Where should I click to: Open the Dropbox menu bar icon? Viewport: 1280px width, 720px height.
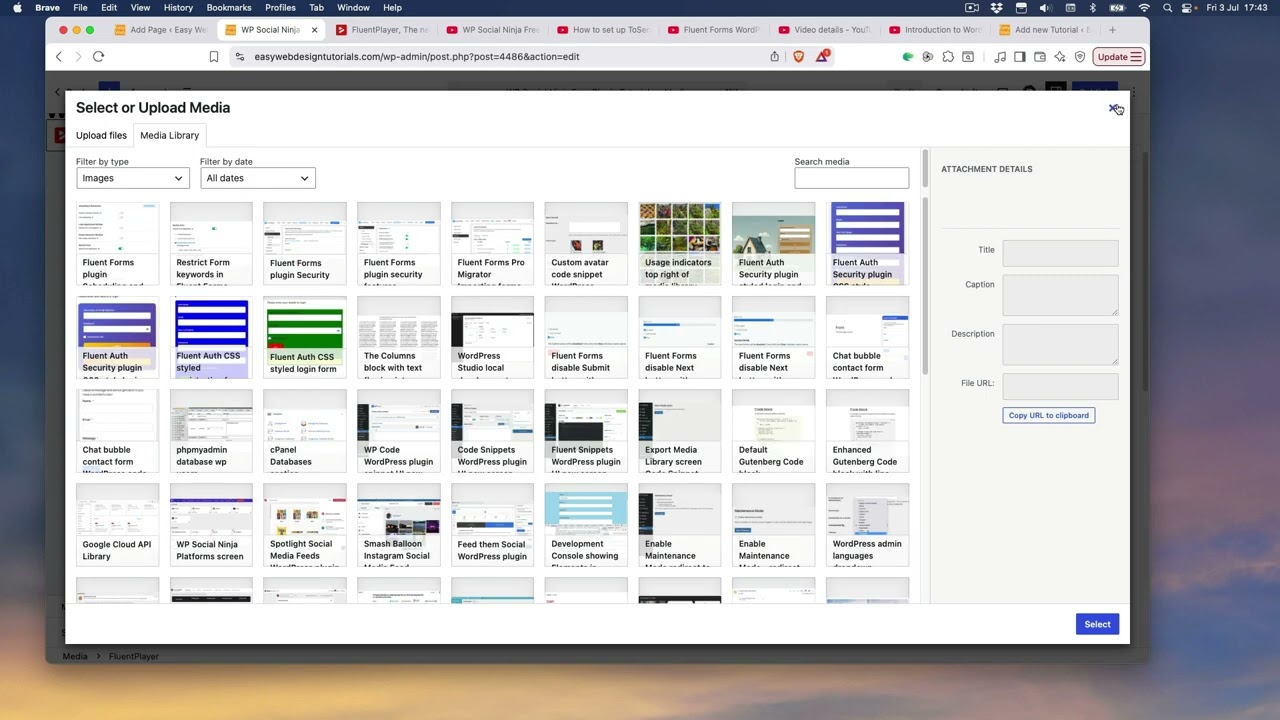(x=996, y=8)
